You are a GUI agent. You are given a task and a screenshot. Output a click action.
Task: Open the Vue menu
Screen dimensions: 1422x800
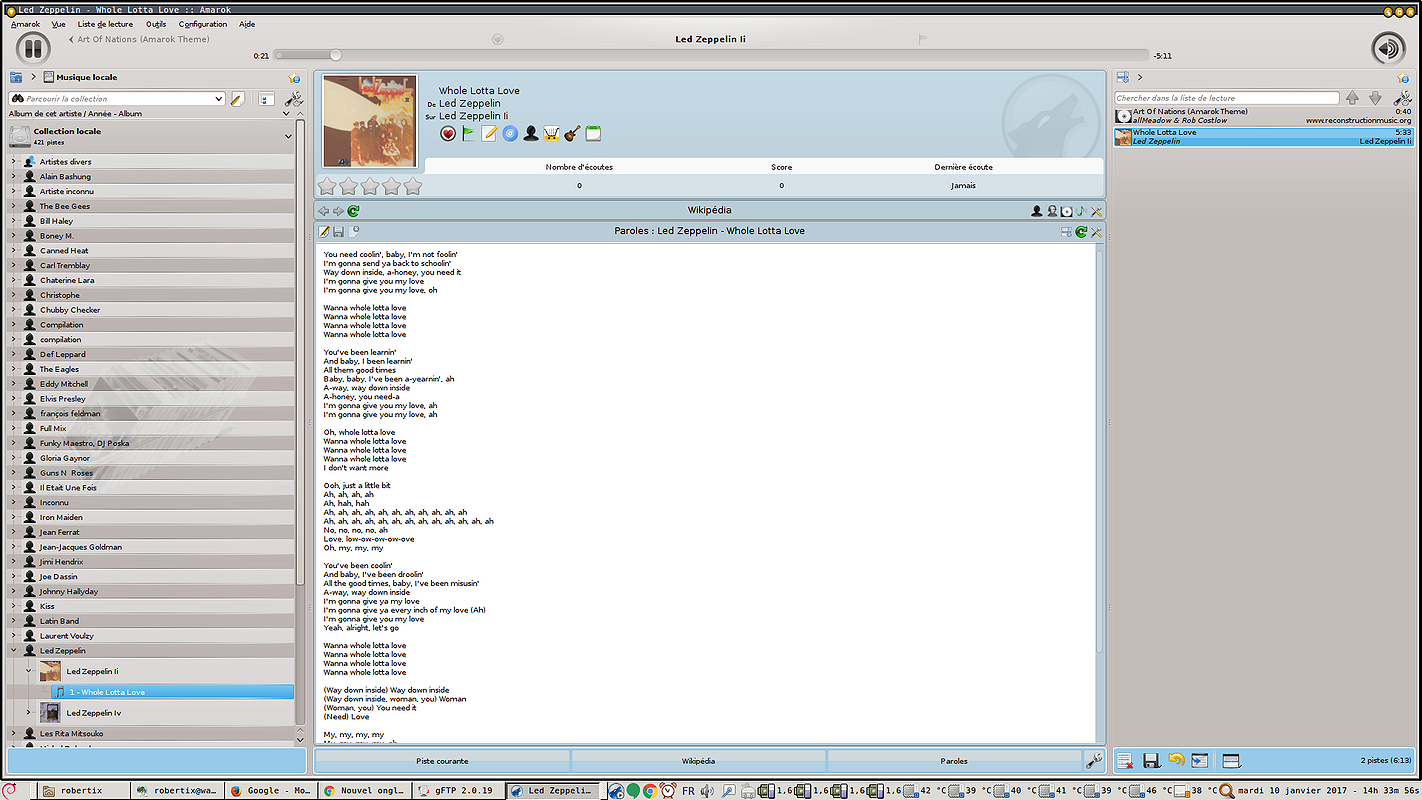click(59, 24)
